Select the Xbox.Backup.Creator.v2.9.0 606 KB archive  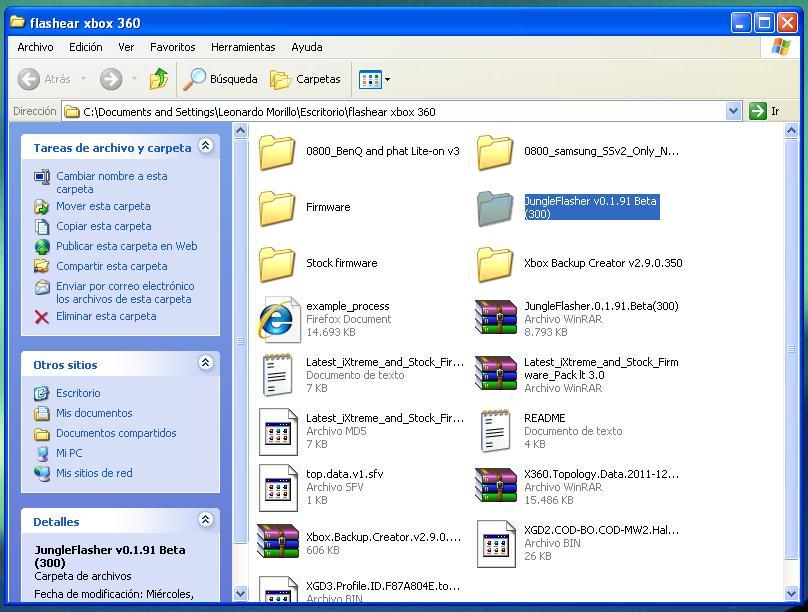click(359, 542)
